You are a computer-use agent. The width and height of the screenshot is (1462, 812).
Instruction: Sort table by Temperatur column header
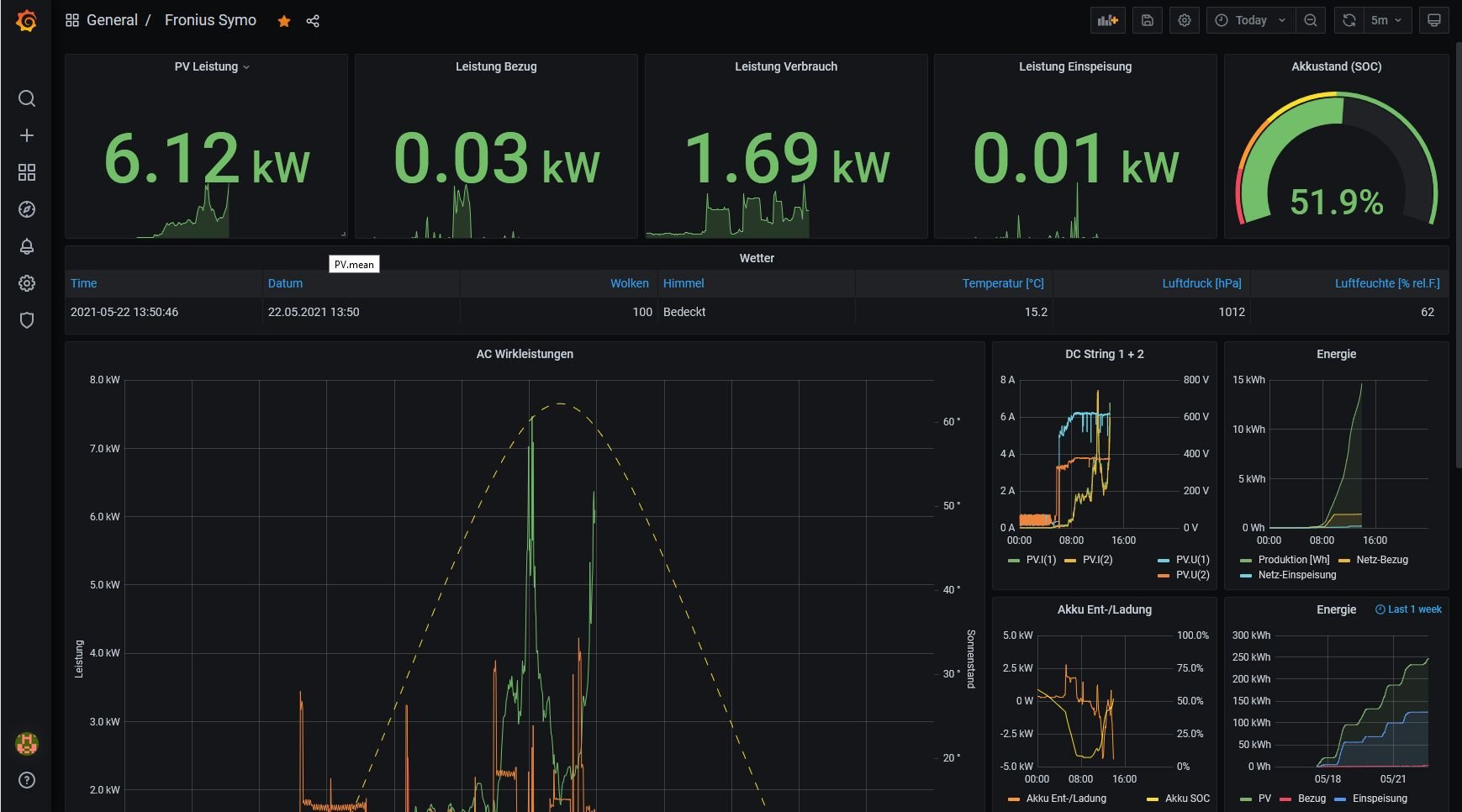pos(1002,283)
